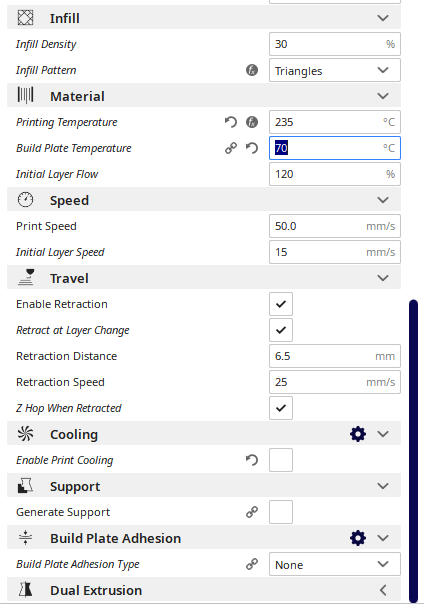Open the Infill Pattern Triangles dropdown

335,70
